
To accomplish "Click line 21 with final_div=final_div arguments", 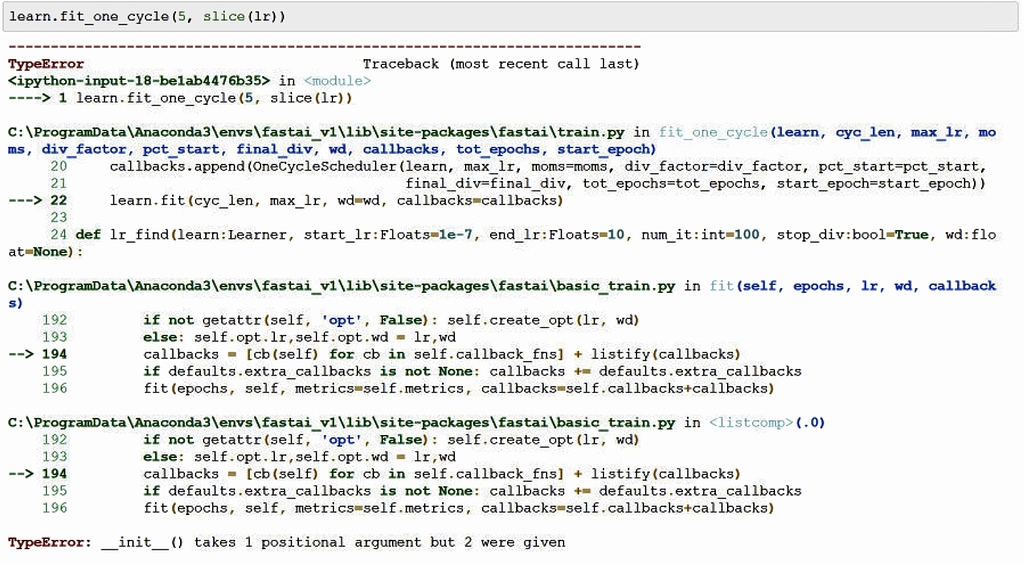I will tap(695, 183).
